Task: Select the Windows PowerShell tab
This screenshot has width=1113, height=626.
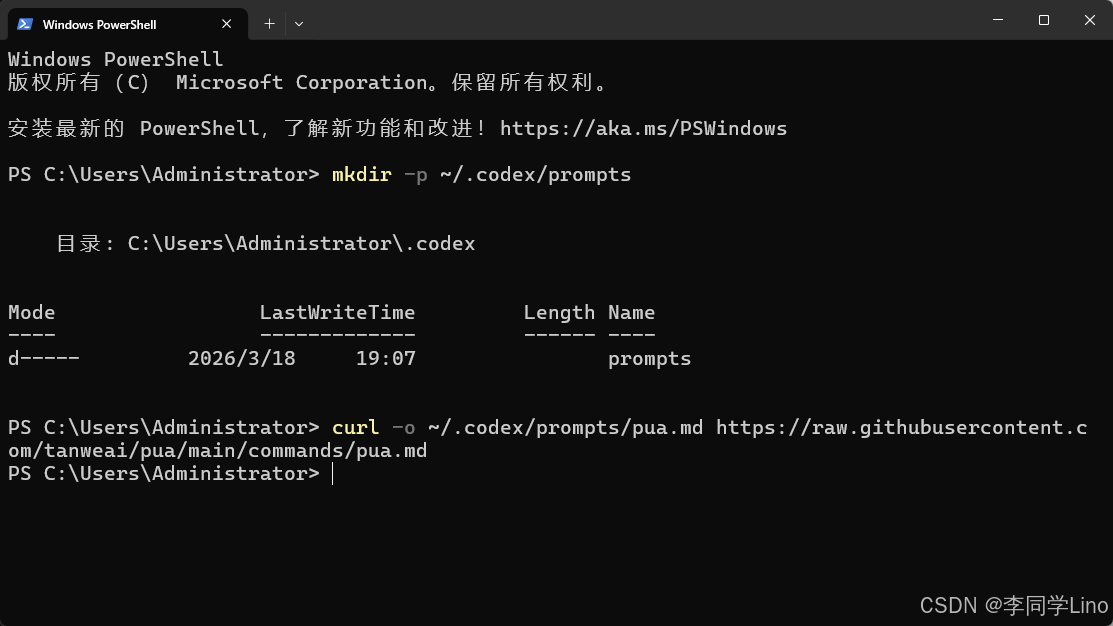Action: coord(128,24)
